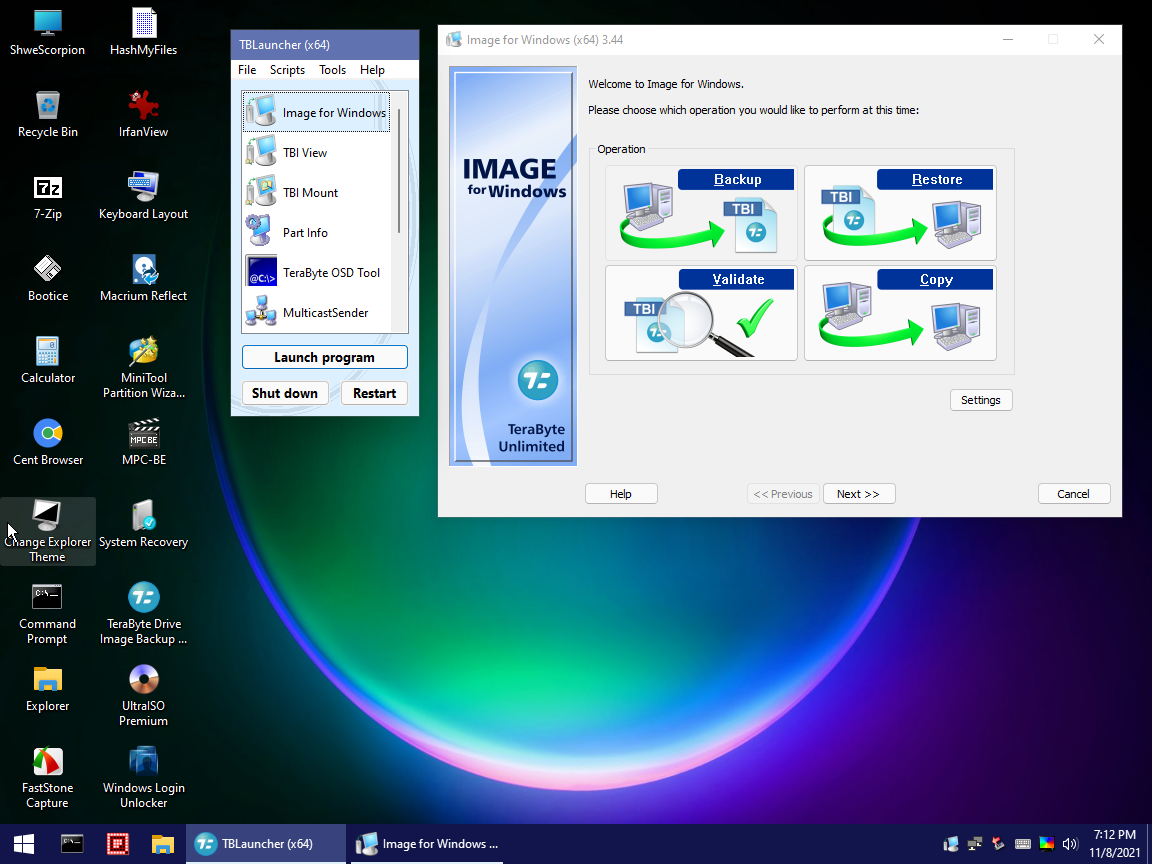This screenshot has width=1152, height=864.
Task: Select the Cent Browser desktop shortcut
Action: (x=48, y=443)
